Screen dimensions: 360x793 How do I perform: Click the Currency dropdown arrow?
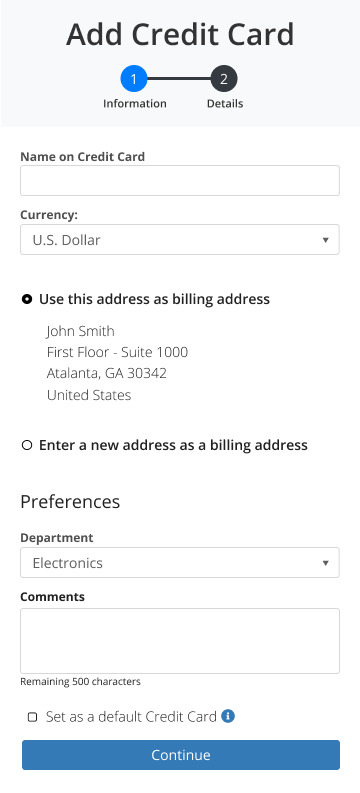[x=326, y=240]
